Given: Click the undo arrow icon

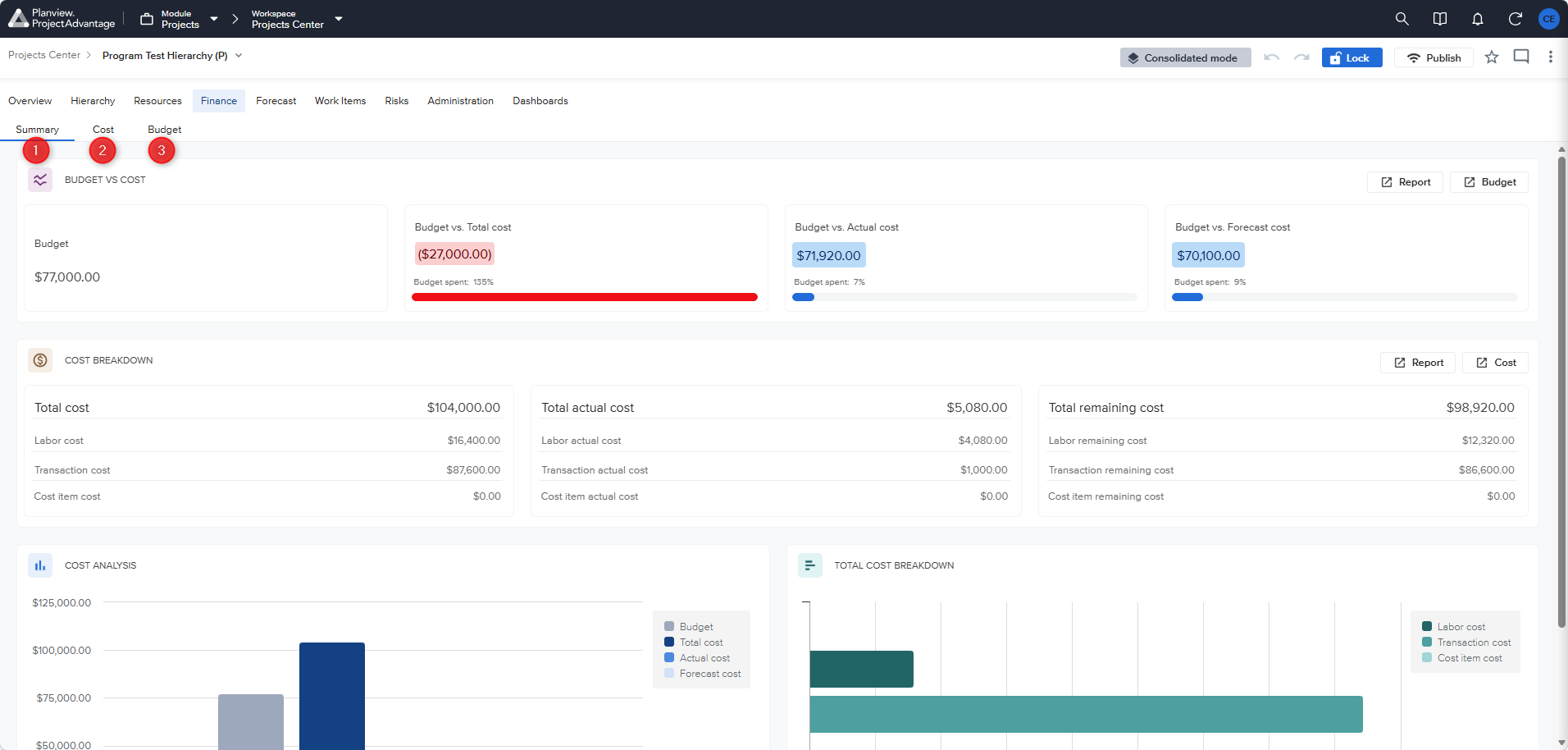Looking at the screenshot, I should tap(1271, 57).
